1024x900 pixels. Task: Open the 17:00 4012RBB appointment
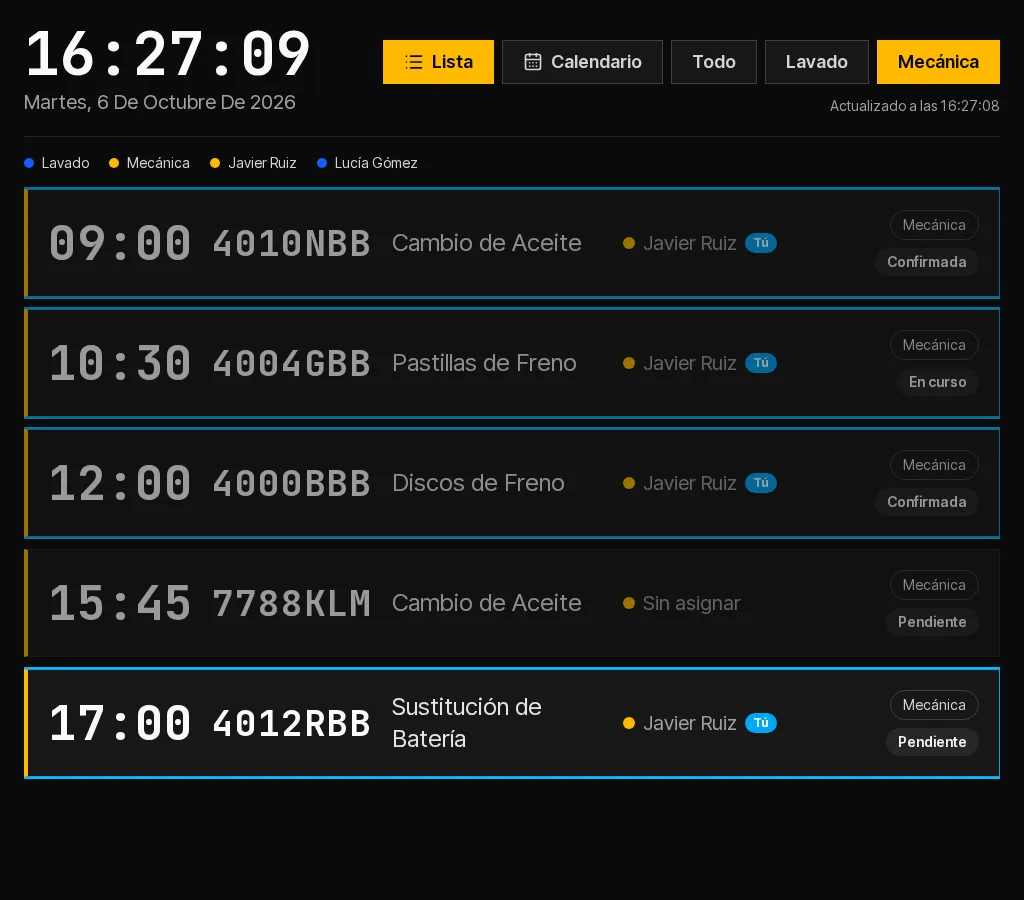tap(512, 723)
